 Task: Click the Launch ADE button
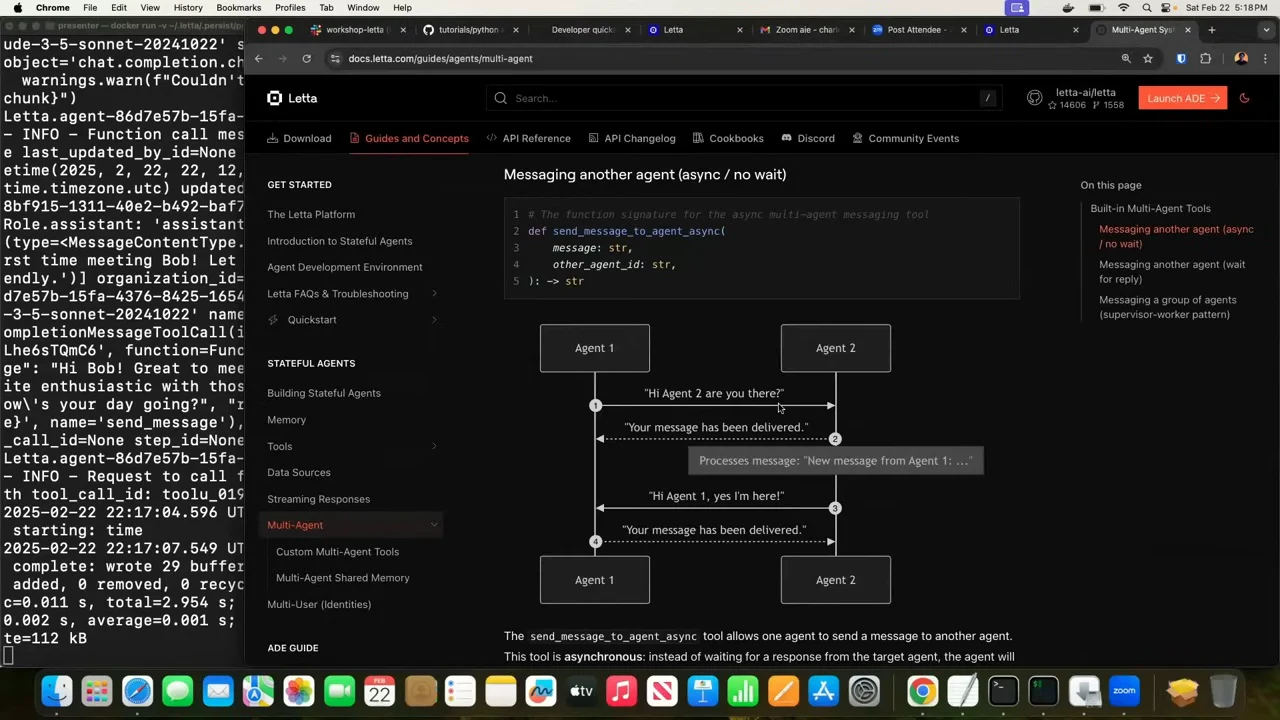pos(1183,98)
